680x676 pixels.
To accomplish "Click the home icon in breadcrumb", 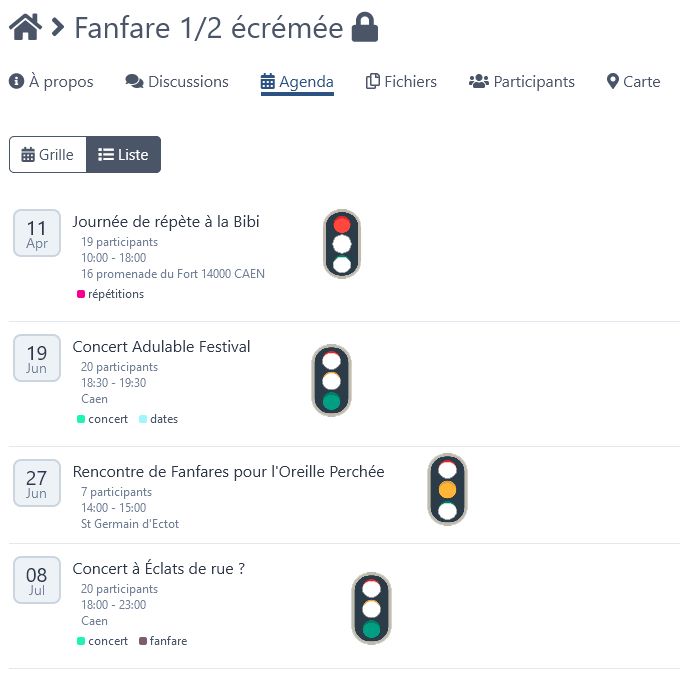I will 24,27.
